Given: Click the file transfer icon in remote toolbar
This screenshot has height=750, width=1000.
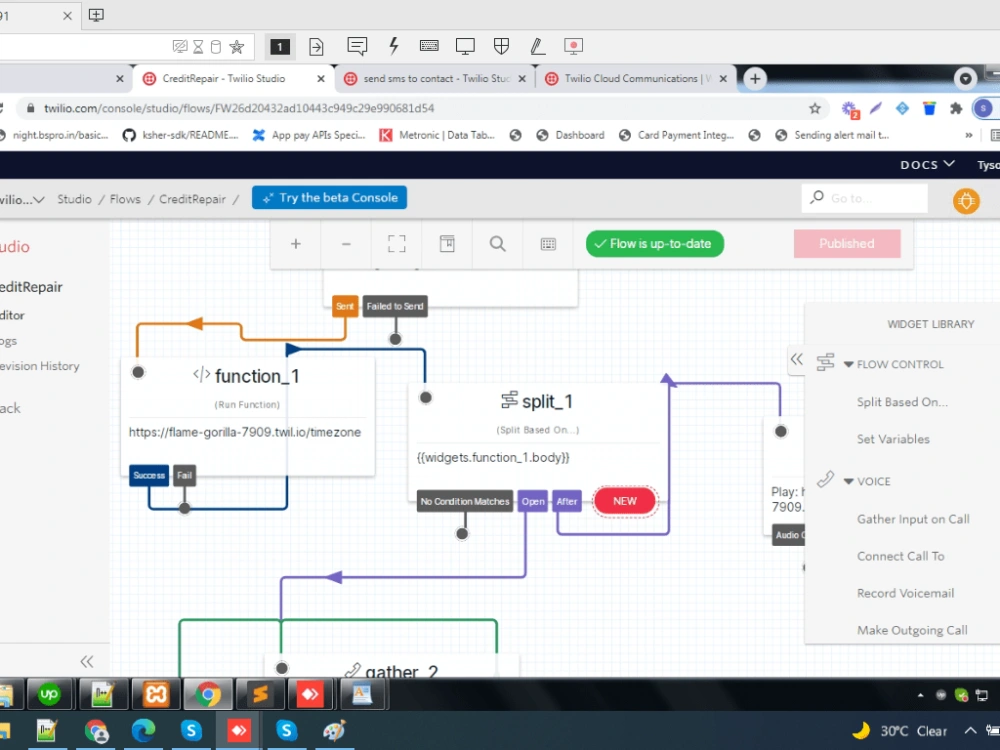Looking at the screenshot, I should (x=316, y=47).
